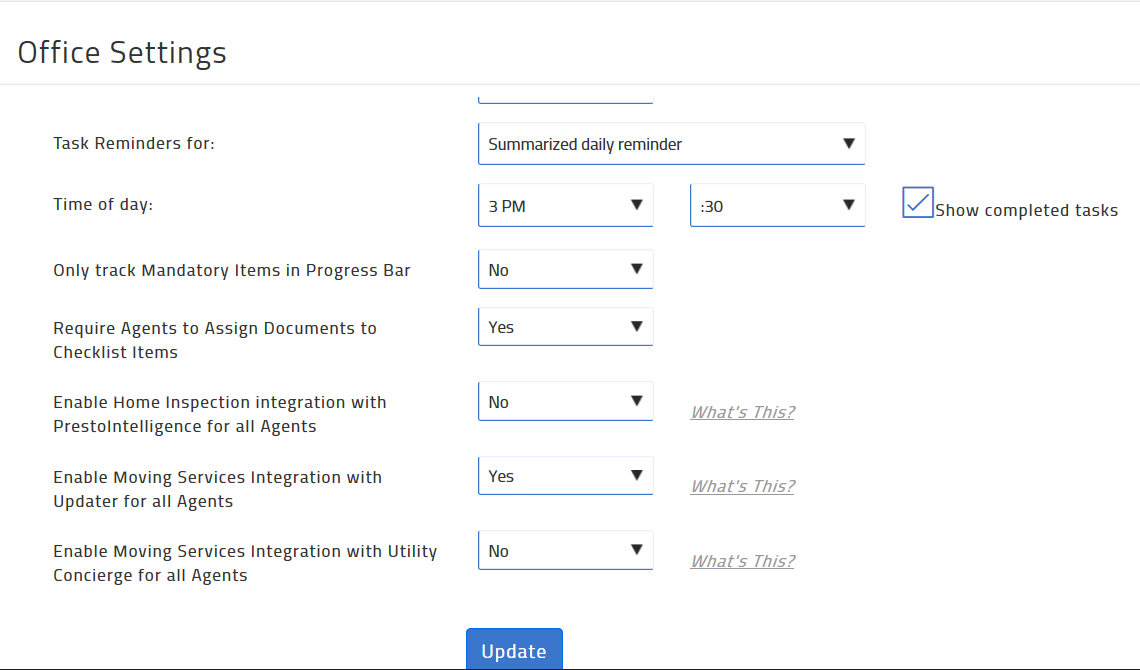The width and height of the screenshot is (1140, 670).
Task: Open What's This for Utility Concierge
Action: click(x=742, y=561)
